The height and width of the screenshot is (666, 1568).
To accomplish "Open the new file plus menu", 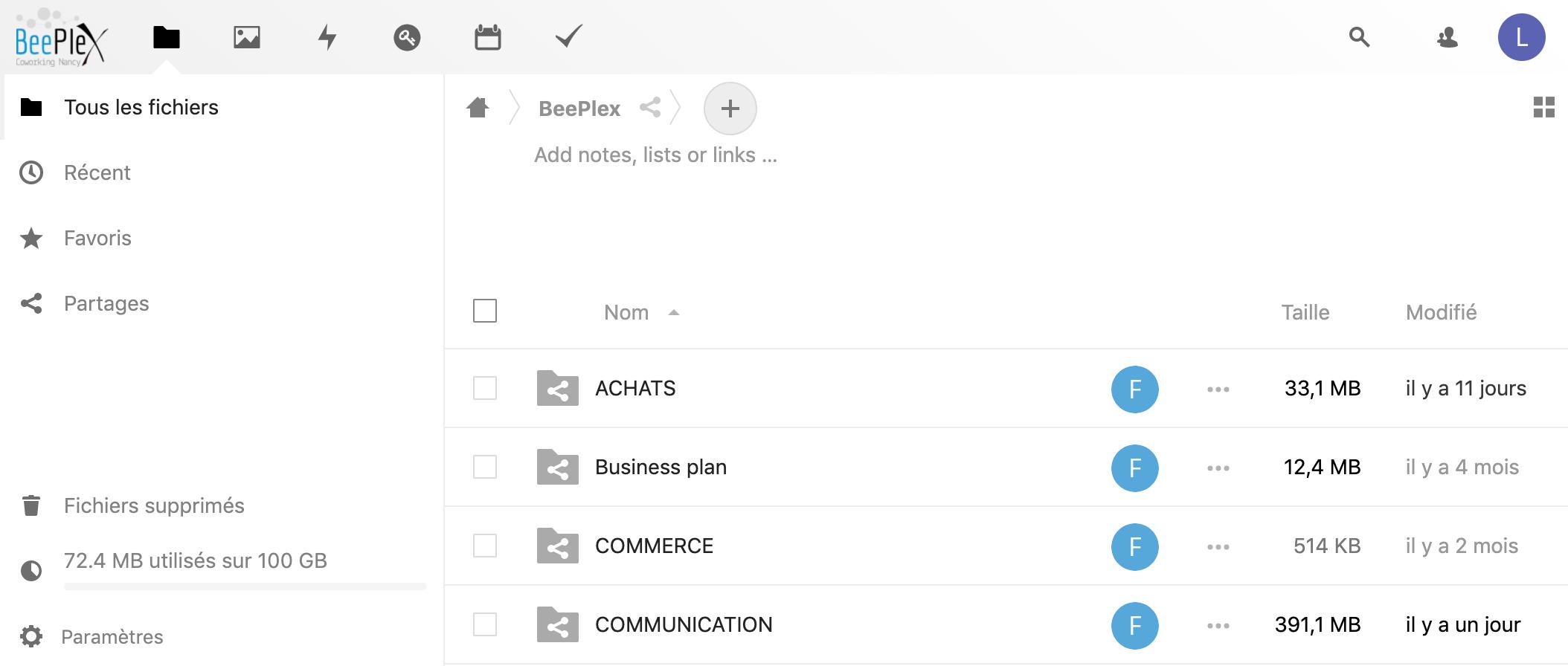I will (730, 109).
